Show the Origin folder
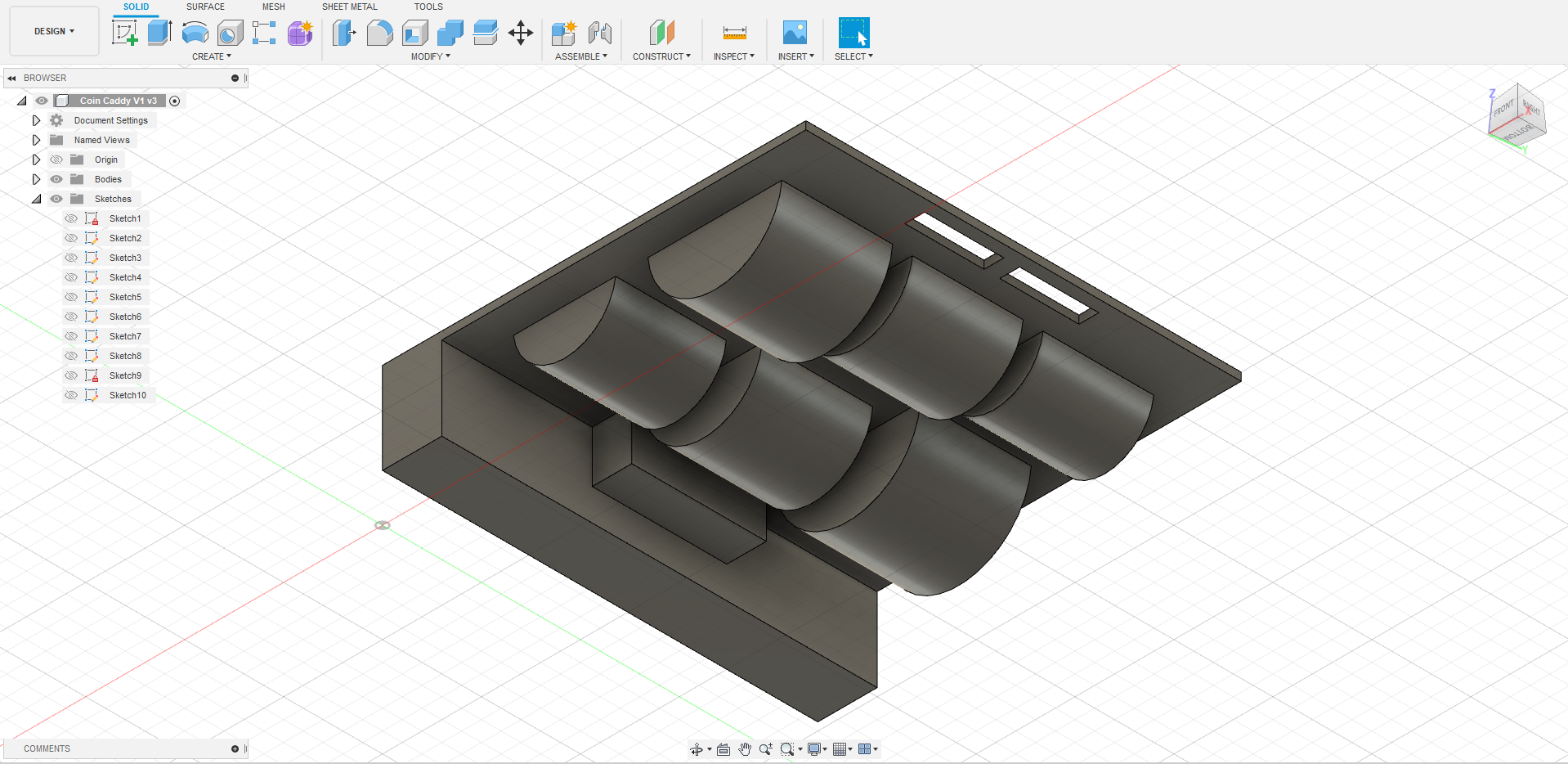 56,160
